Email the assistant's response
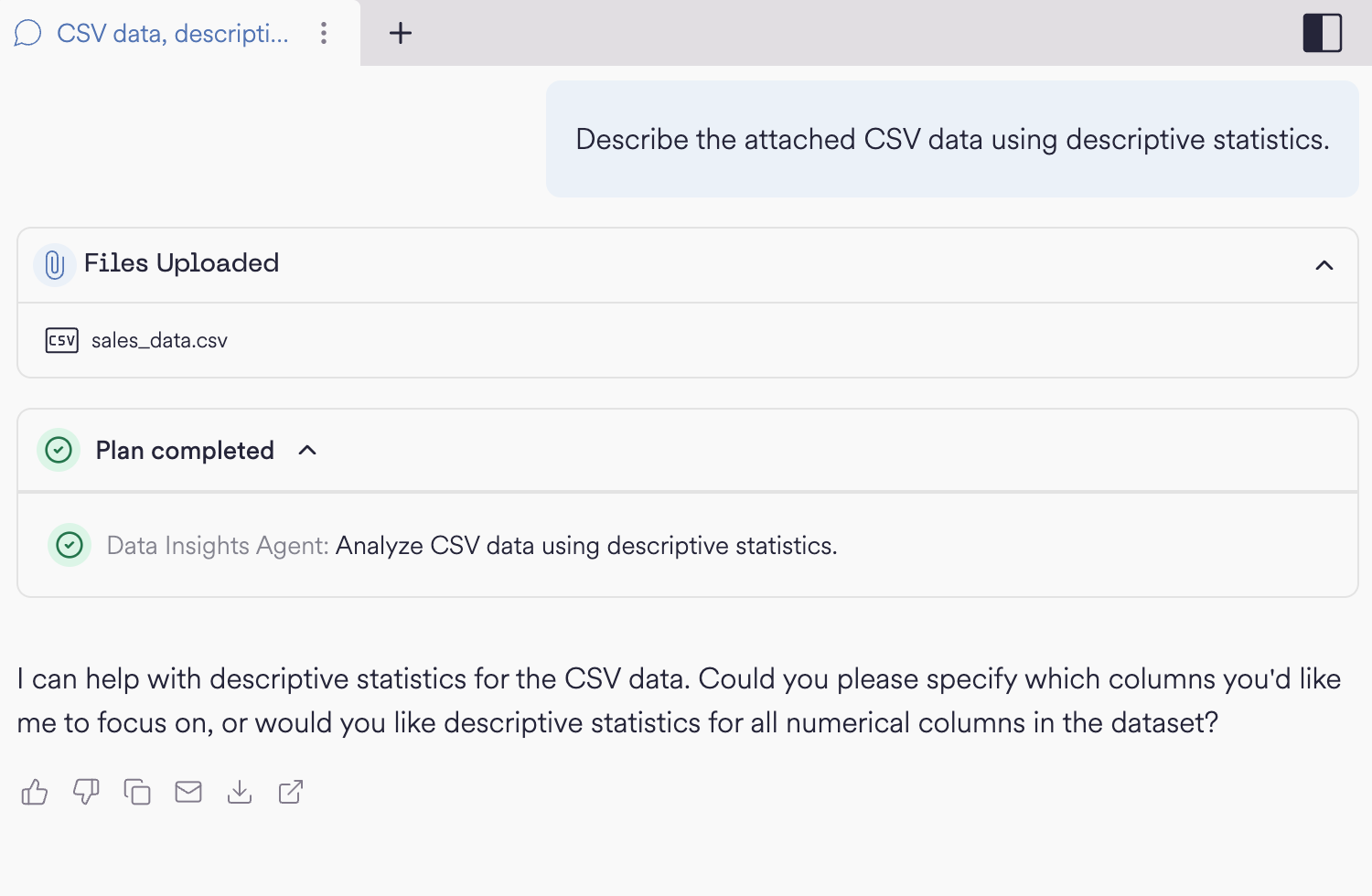Image resolution: width=1372 pixels, height=896 pixels. [188, 792]
